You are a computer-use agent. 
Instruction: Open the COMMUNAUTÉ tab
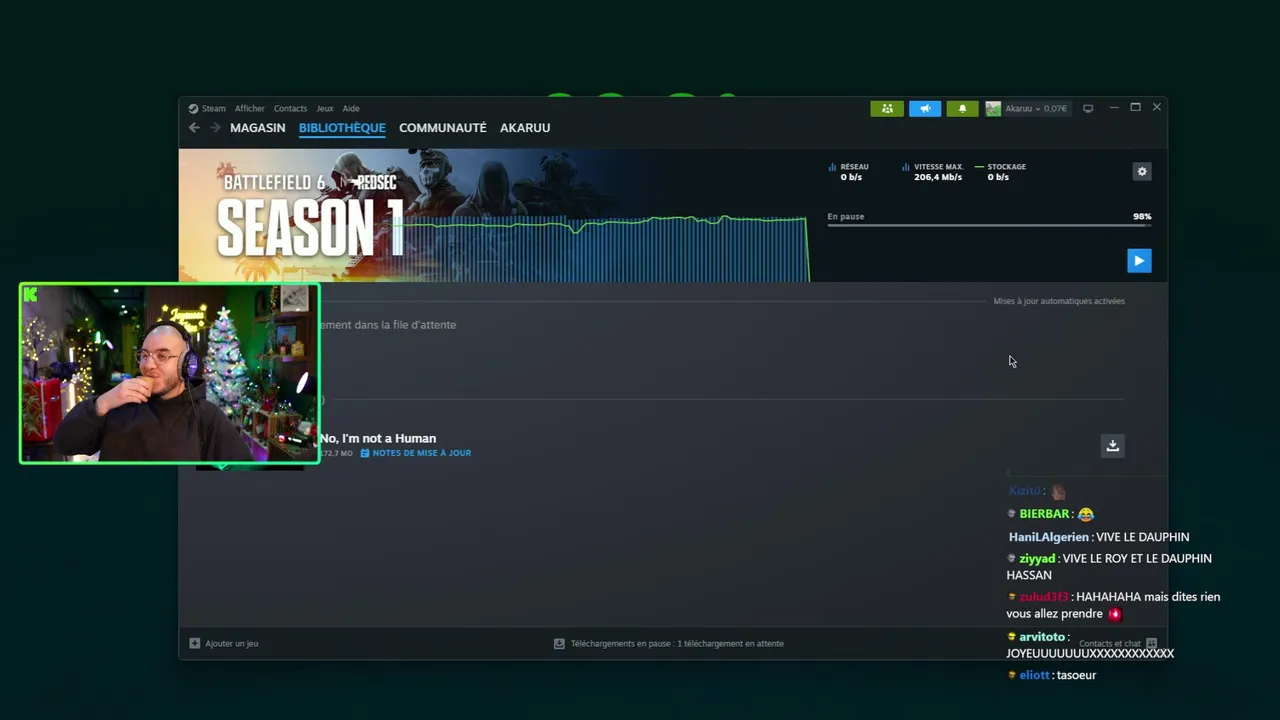pos(443,128)
